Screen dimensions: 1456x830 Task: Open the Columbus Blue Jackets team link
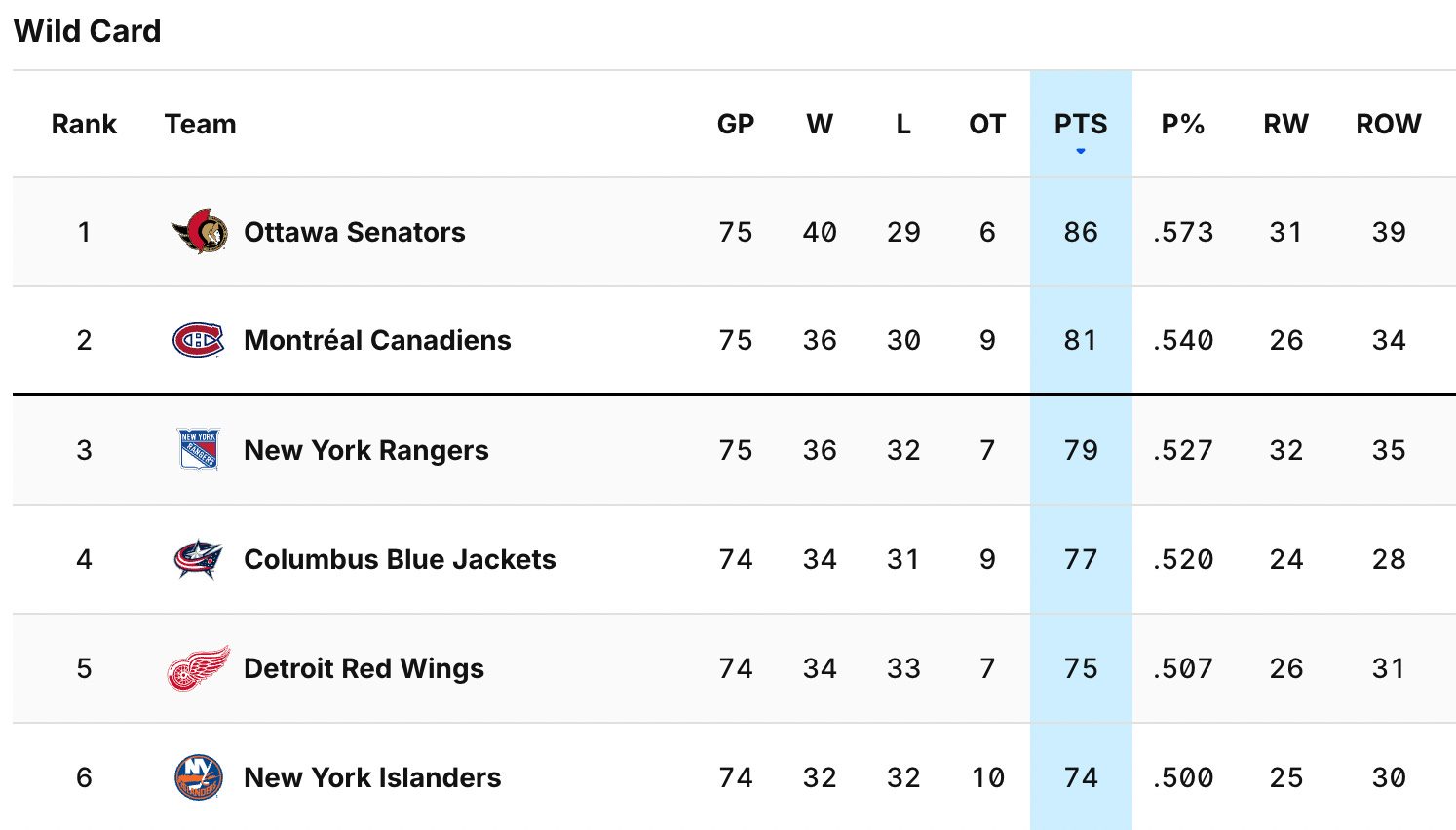pos(400,559)
